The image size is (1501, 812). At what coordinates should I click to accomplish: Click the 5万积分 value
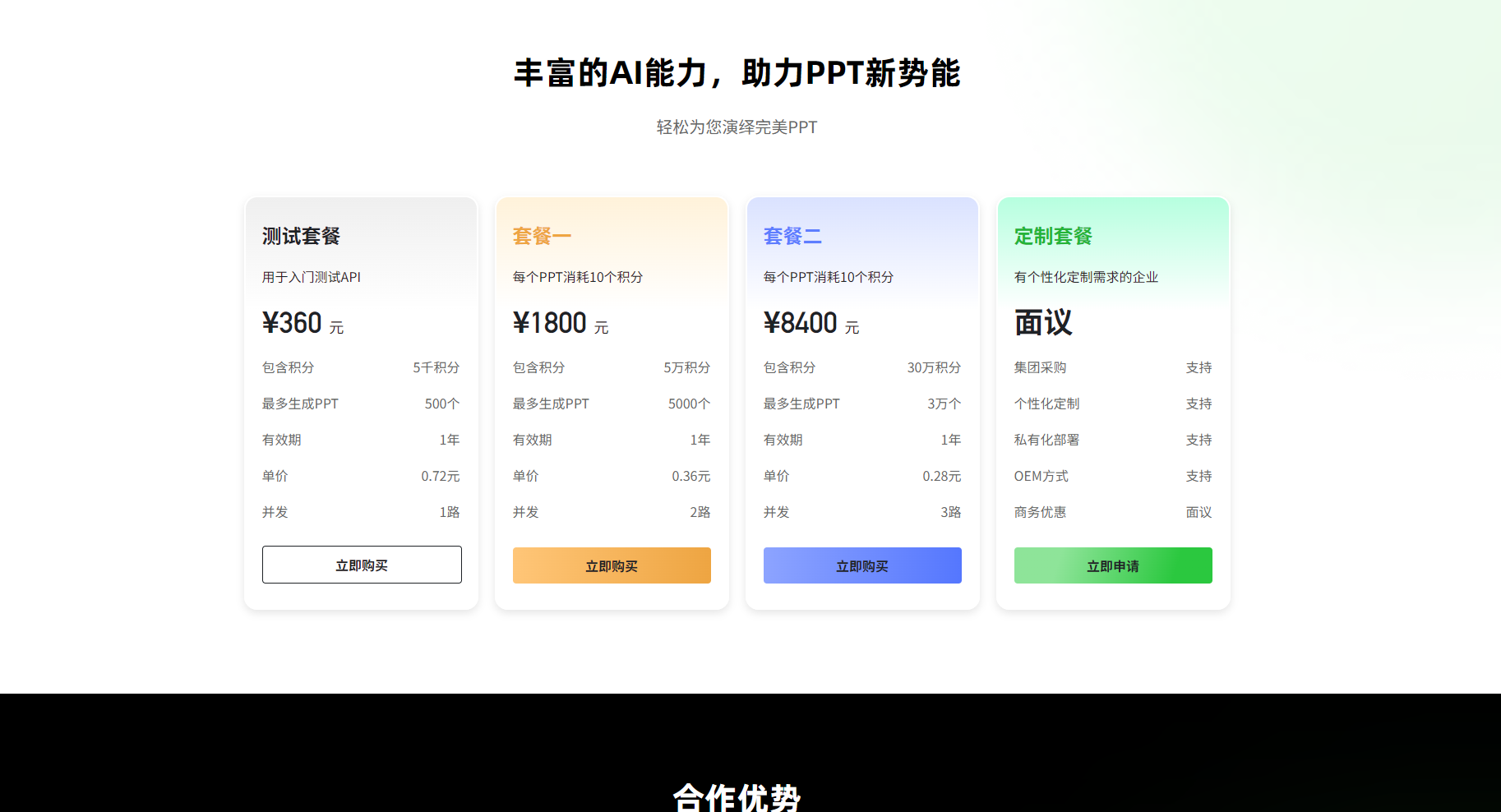coord(687,367)
